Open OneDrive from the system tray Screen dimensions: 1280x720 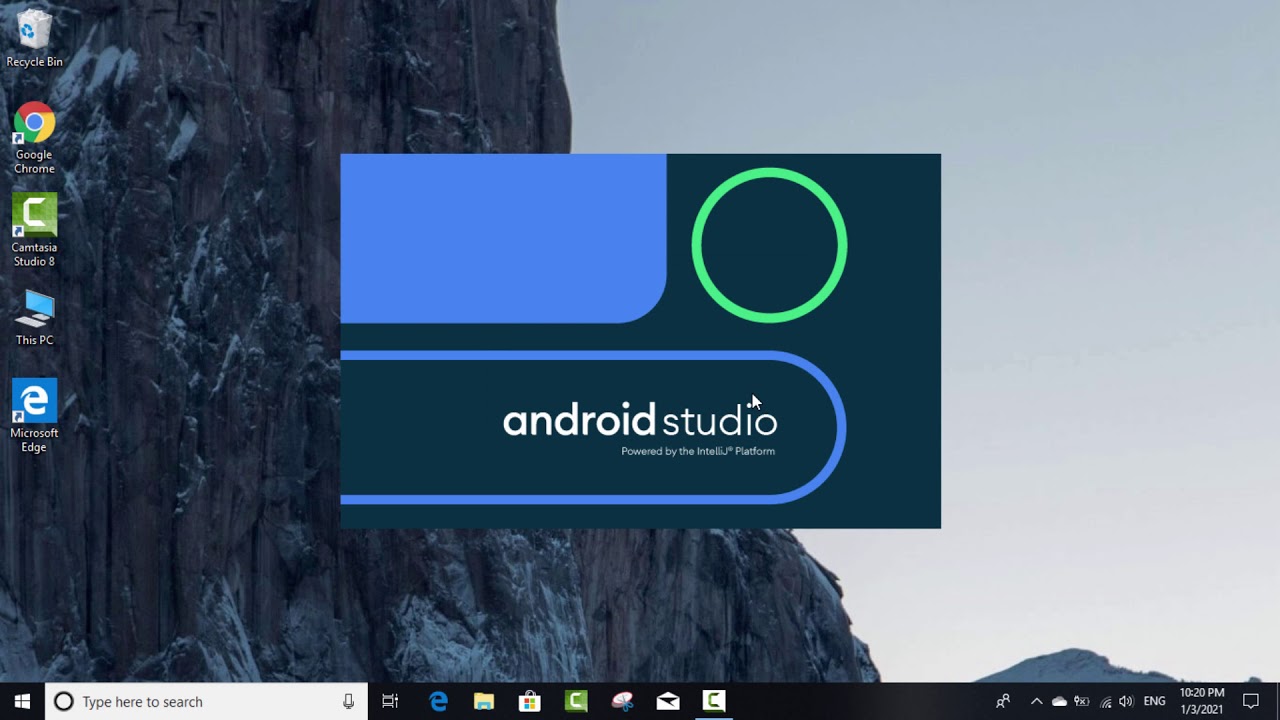click(x=1058, y=701)
